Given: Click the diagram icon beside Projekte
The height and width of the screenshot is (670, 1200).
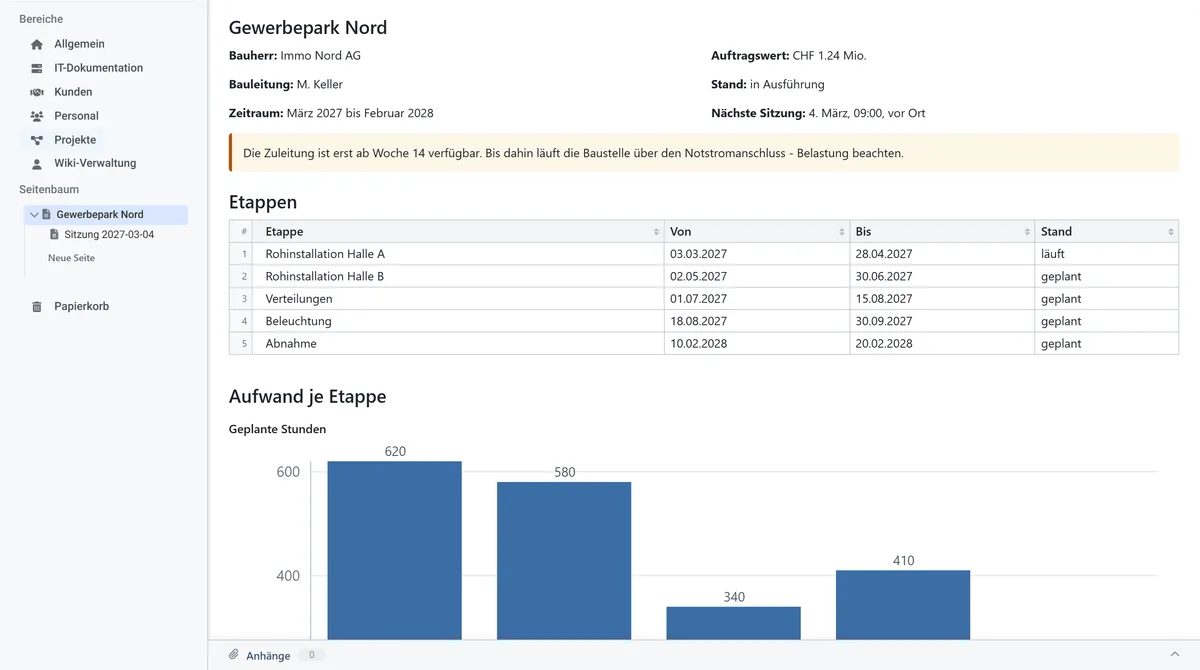Looking at the screenshot, I should [37, 140].
